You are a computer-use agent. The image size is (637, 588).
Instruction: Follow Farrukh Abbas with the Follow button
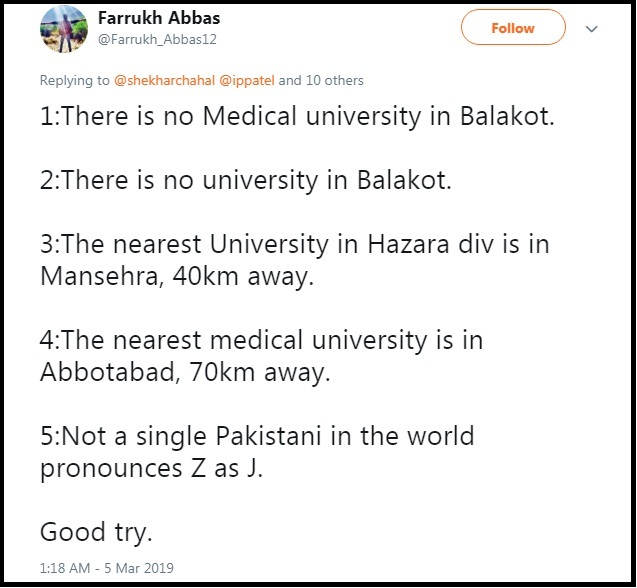[513, 28]
